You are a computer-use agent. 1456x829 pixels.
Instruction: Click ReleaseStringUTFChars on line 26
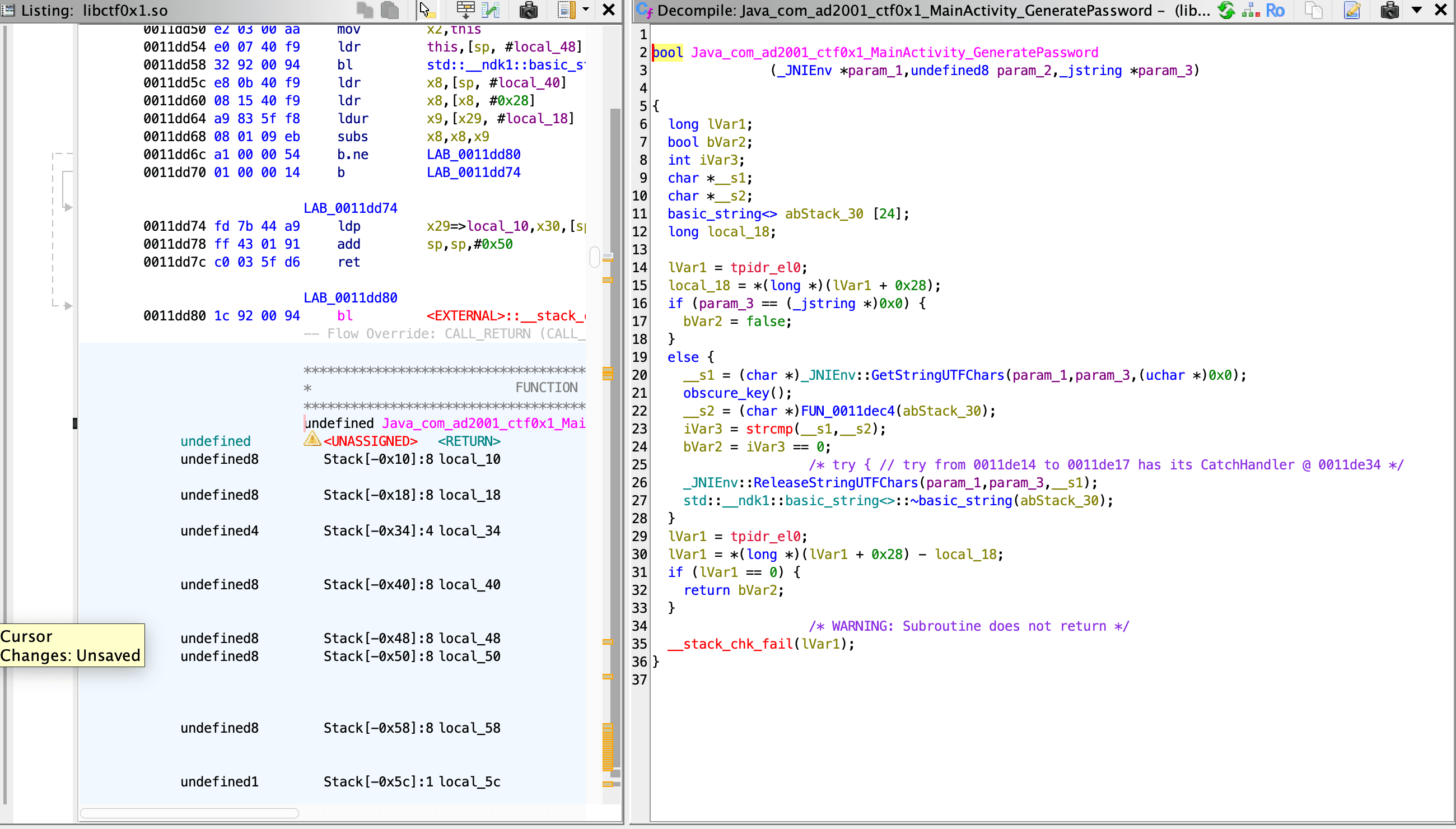click(x=836, y=483)
